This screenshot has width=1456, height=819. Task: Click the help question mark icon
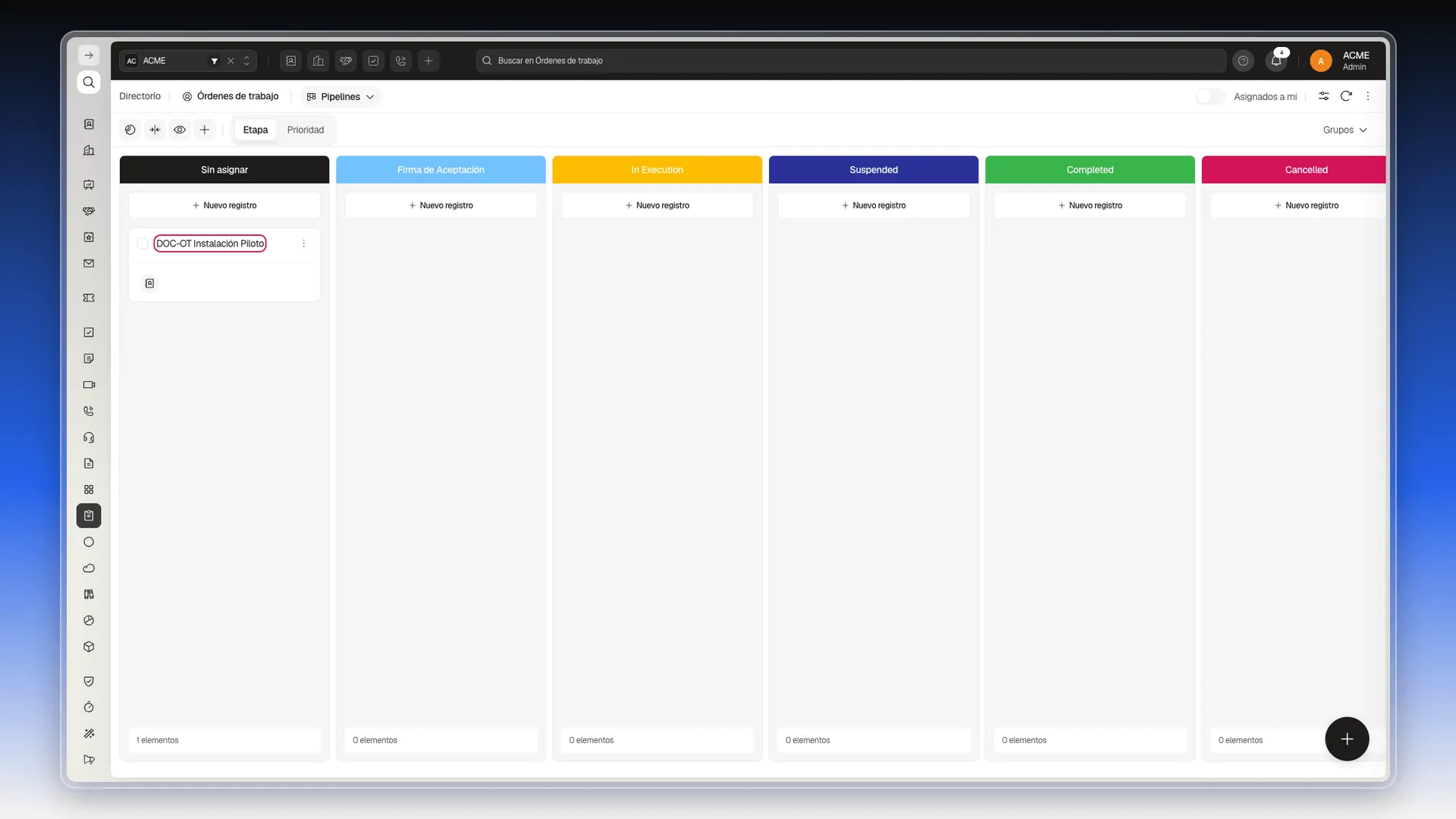coord(1243,61)
